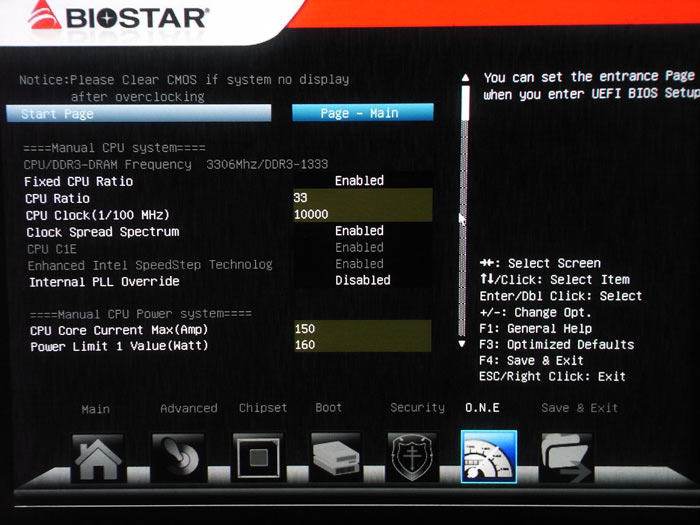The height and width of the screenshot is (525, 700).
Task: Click the Boot drives icon
Action: 335,458
